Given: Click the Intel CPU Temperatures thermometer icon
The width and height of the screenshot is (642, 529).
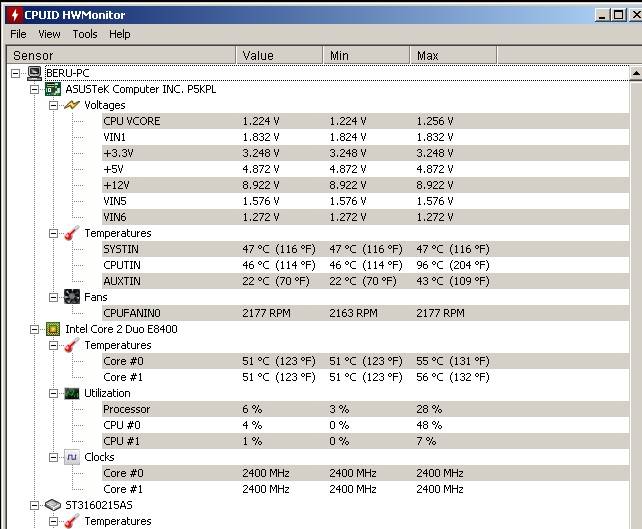Looking at the screenshot, I should pyautogui.click(x=72, y=345).
